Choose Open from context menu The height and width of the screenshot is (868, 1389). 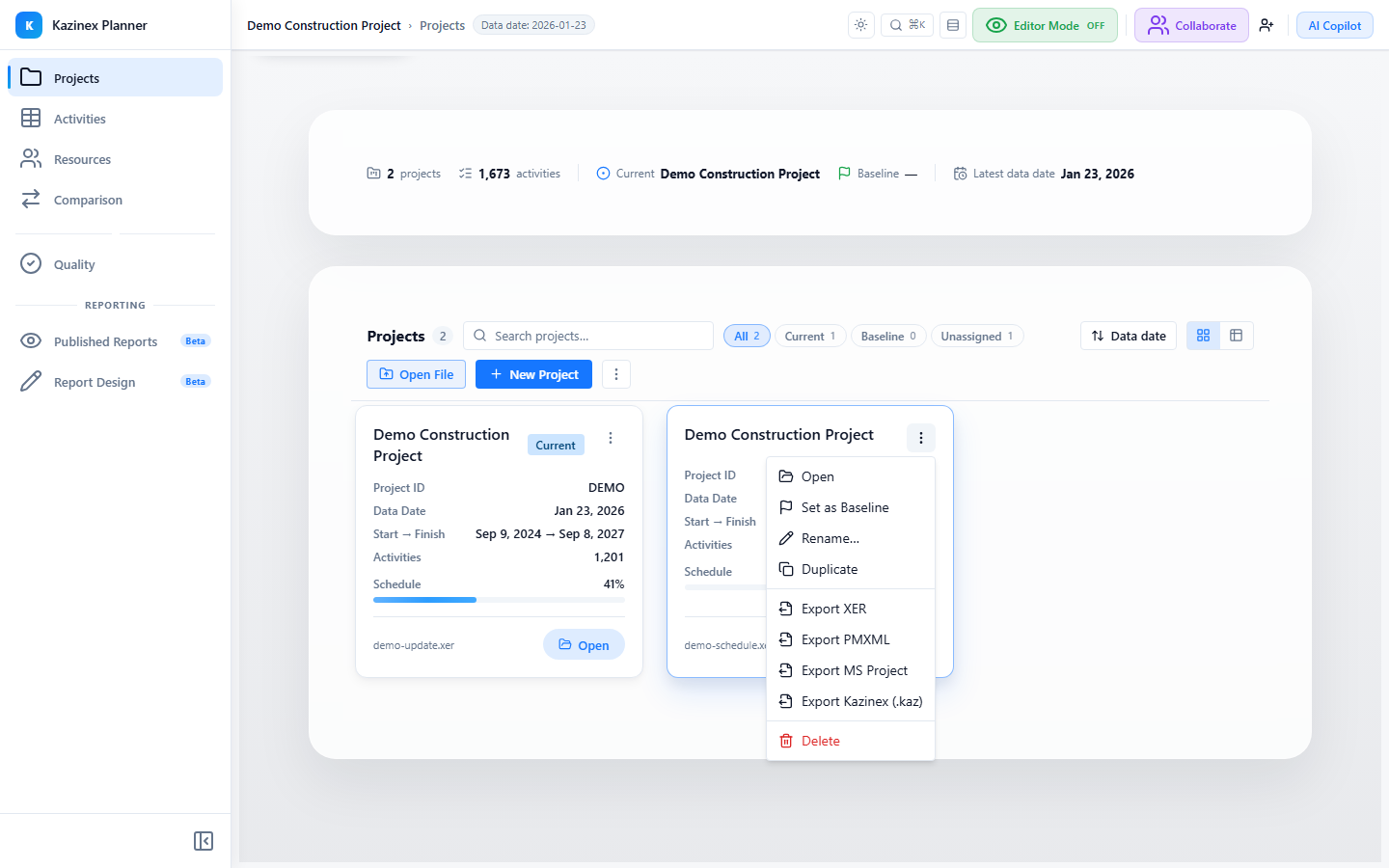coord(851,476)
